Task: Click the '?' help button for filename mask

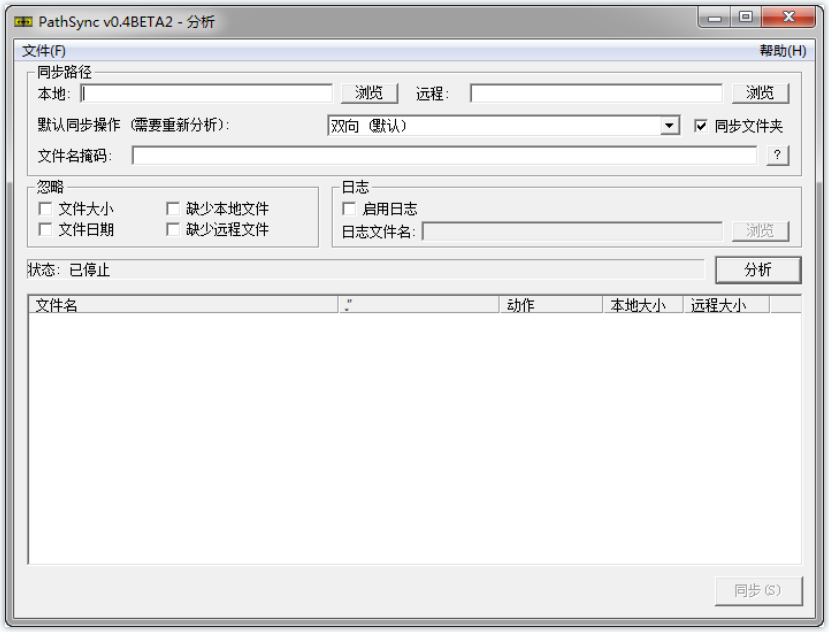Action: pos(777,155)
